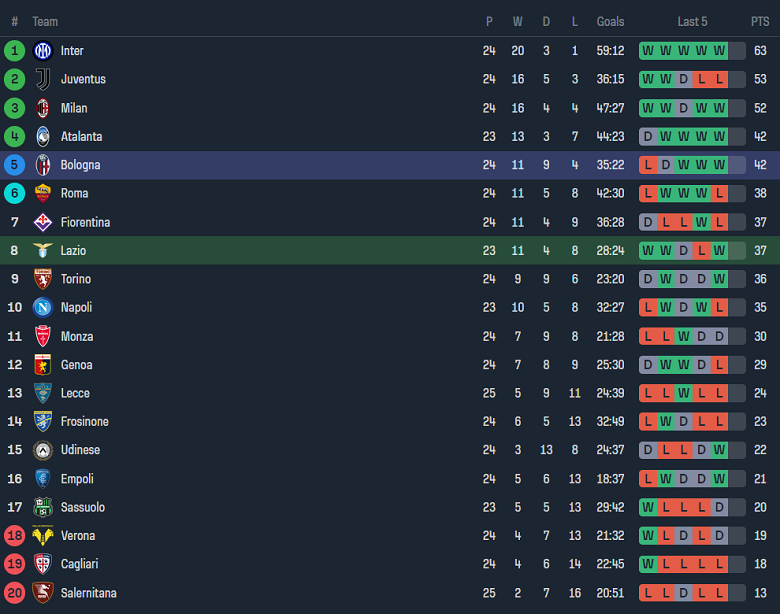Click the Napoli club crest icon
This screenshot has height=614, width=780.
pos(43,307)
